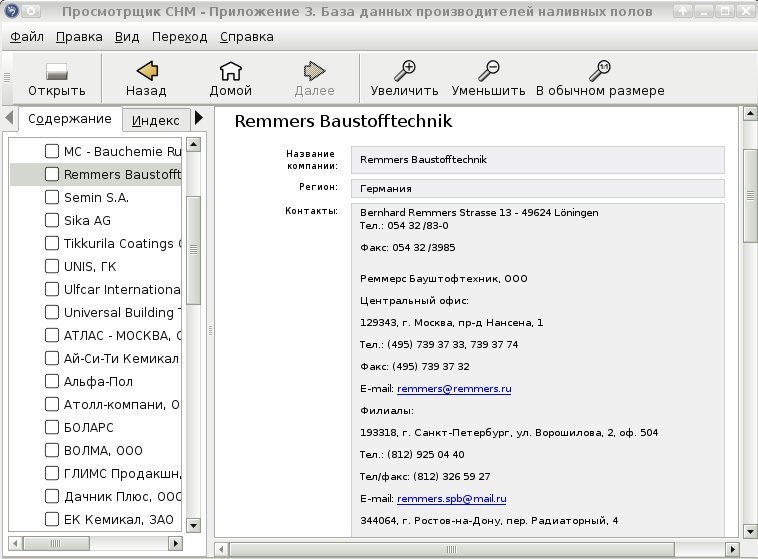Open the remmers.spb@mail.ru email link
758x559 pixels.
pyautogui.click(x=452, y=499)
